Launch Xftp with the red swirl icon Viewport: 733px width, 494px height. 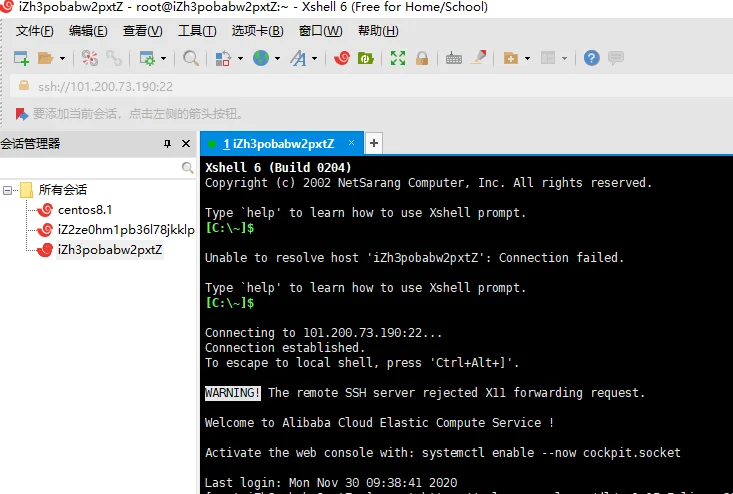(342, 58)
